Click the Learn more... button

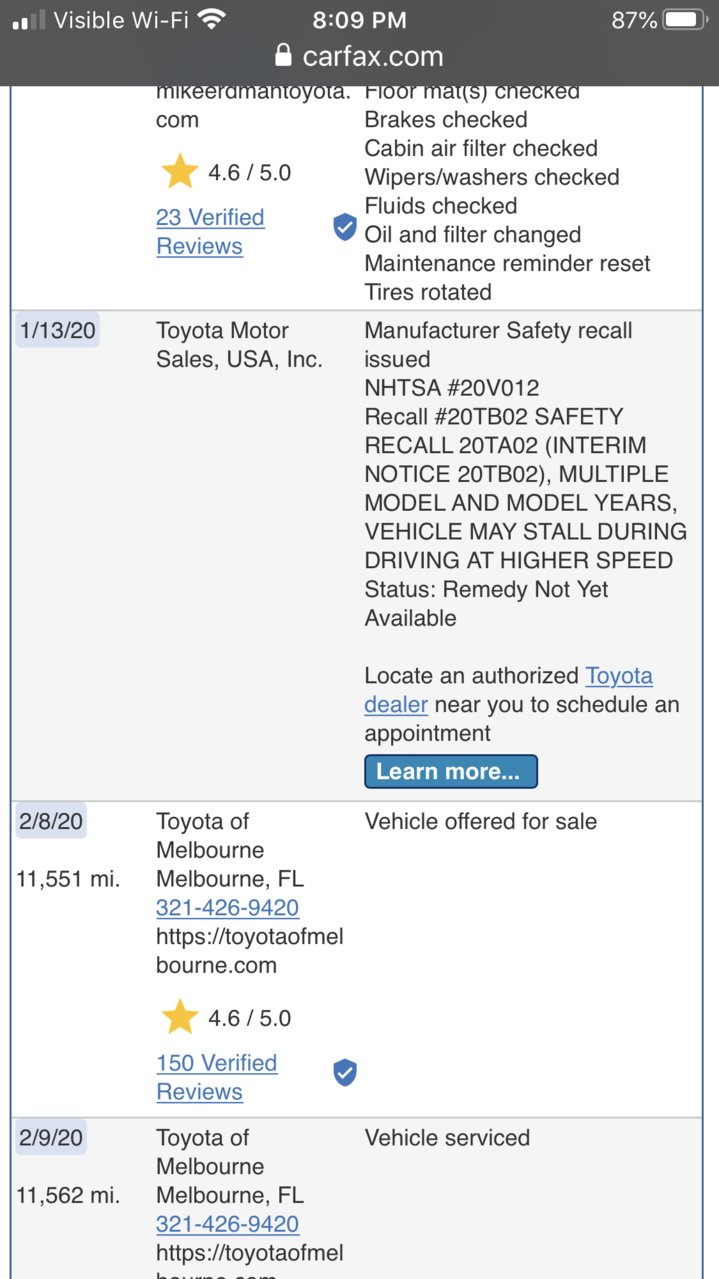(450, 771)
